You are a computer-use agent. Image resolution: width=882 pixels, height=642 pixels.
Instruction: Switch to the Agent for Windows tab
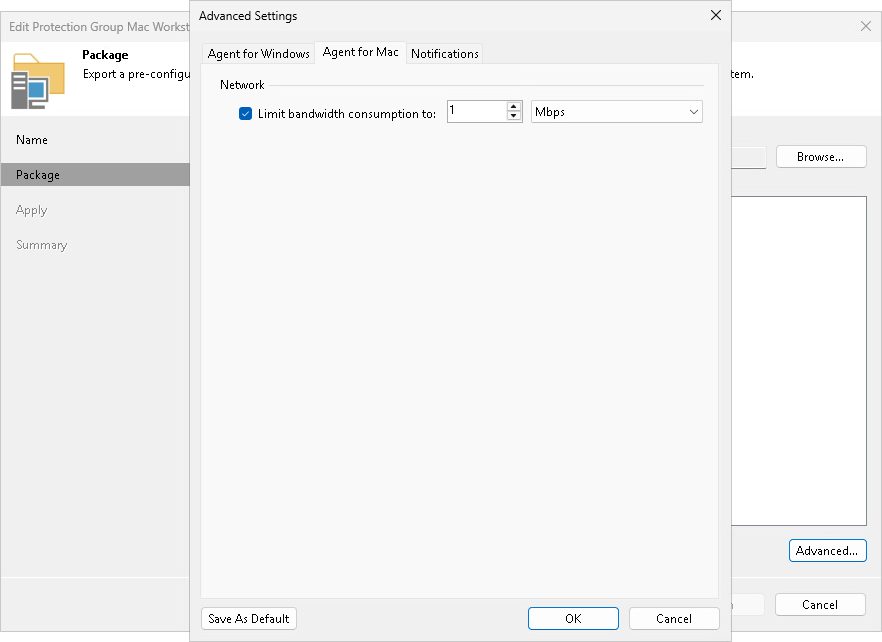click(x=259, y=53)
